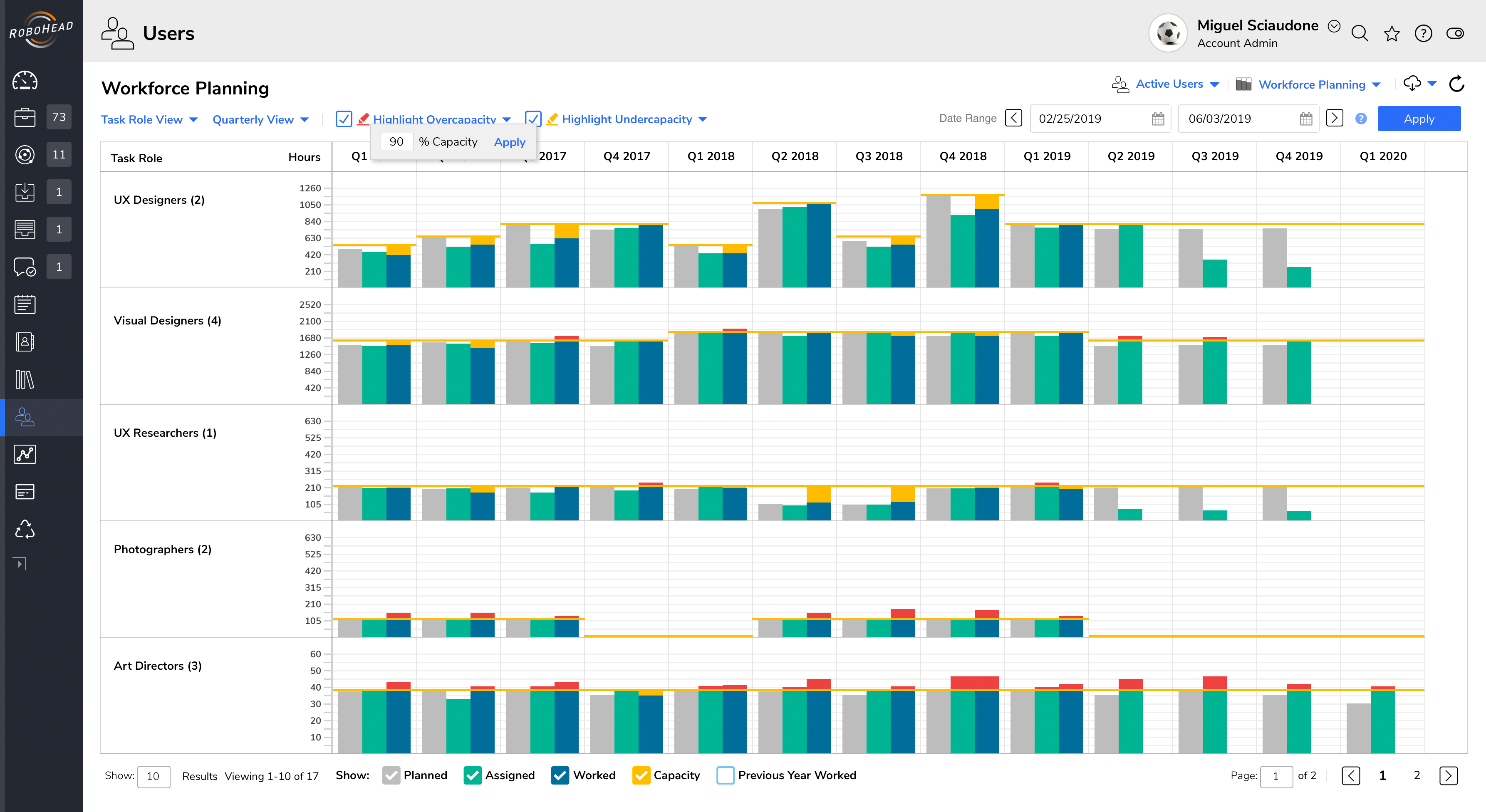Click the refresh icon near Workforce Planning
This screenshot has width=1486, height=812.
1456,84
